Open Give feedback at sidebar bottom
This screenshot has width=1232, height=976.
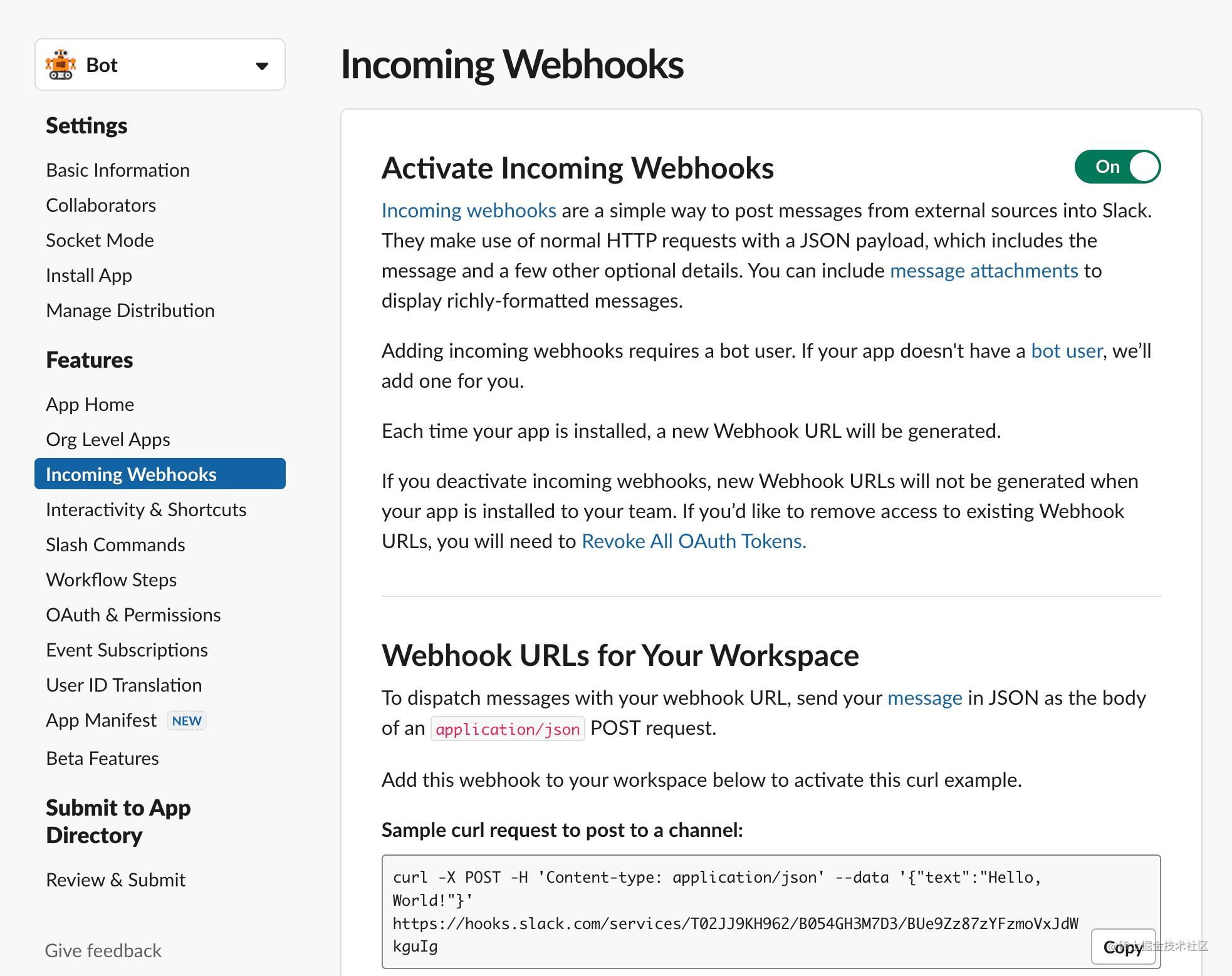[x=103, y=951]
